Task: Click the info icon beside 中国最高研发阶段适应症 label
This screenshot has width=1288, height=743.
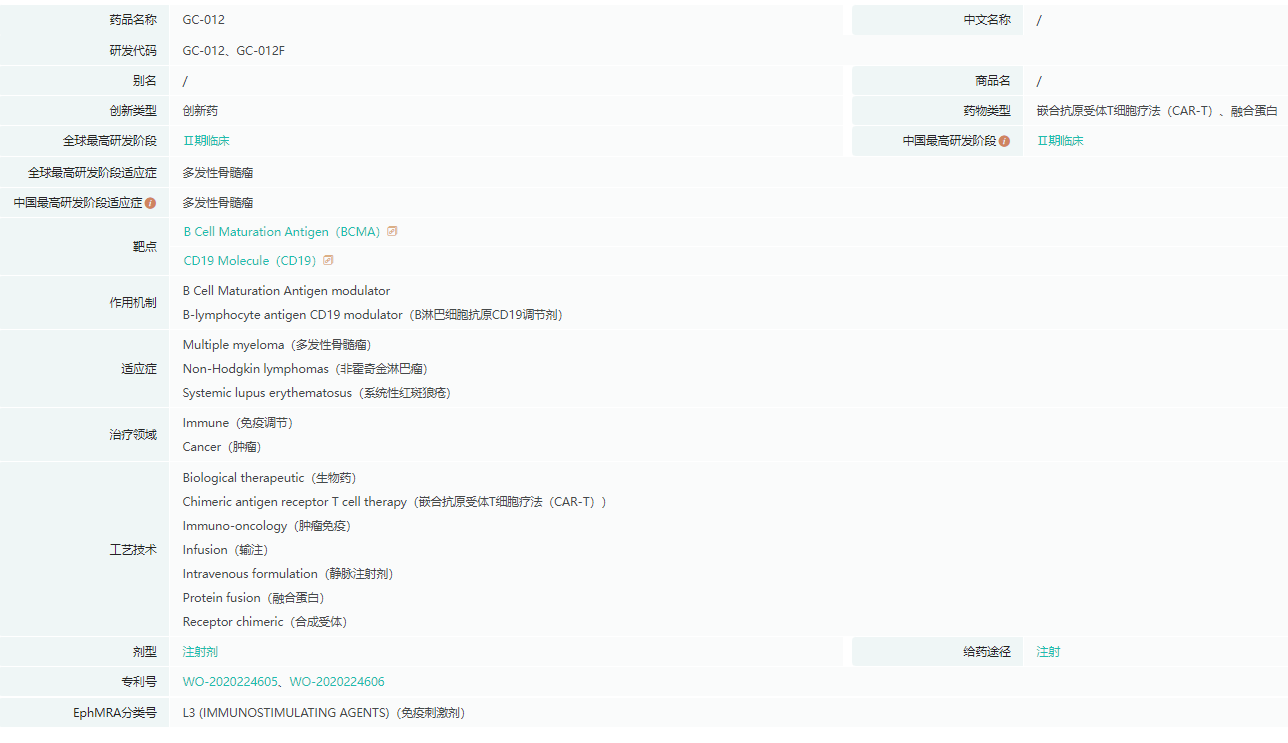Action: [x=150, y=203]
